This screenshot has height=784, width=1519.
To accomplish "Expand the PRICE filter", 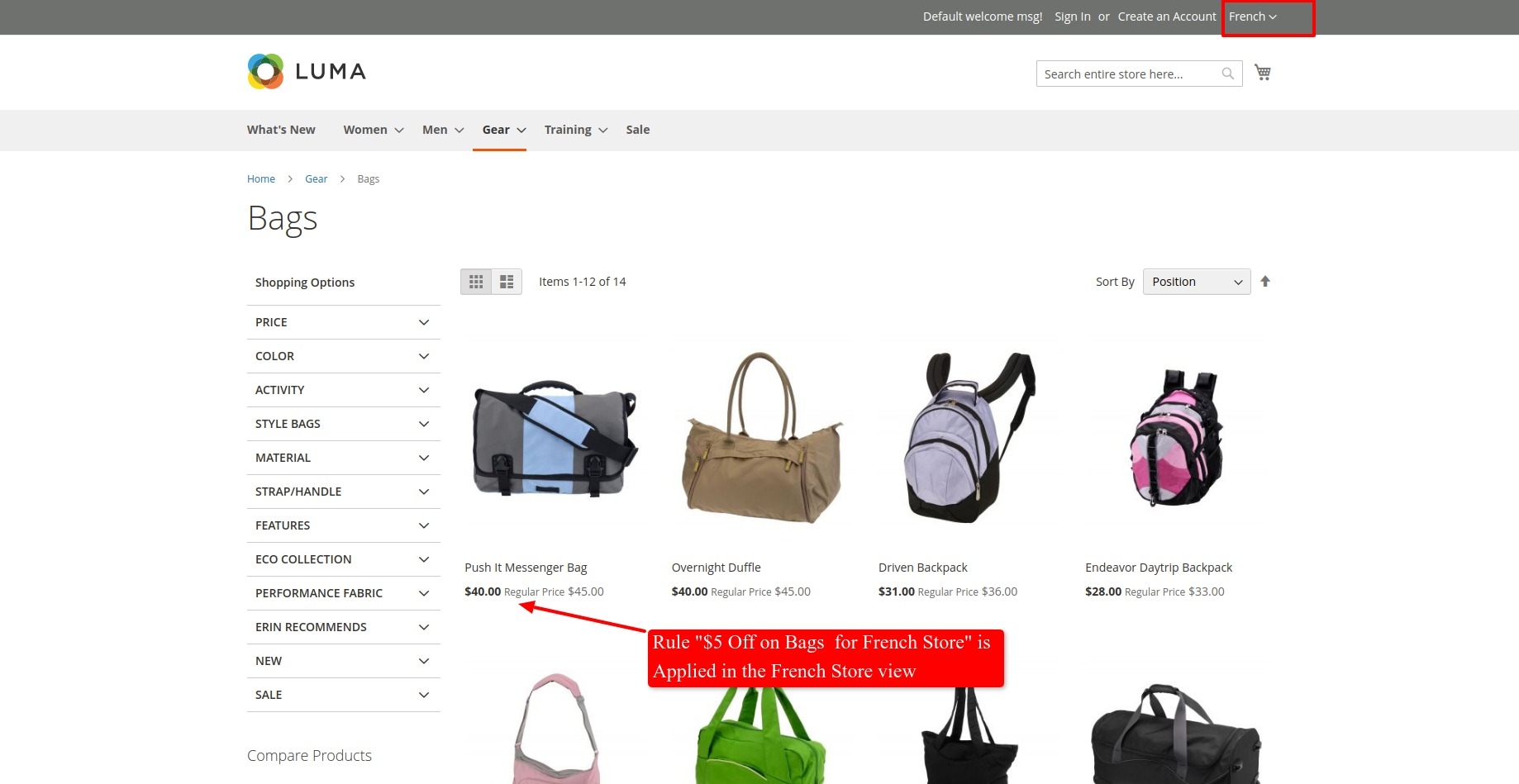I will (x=344, y=322).
